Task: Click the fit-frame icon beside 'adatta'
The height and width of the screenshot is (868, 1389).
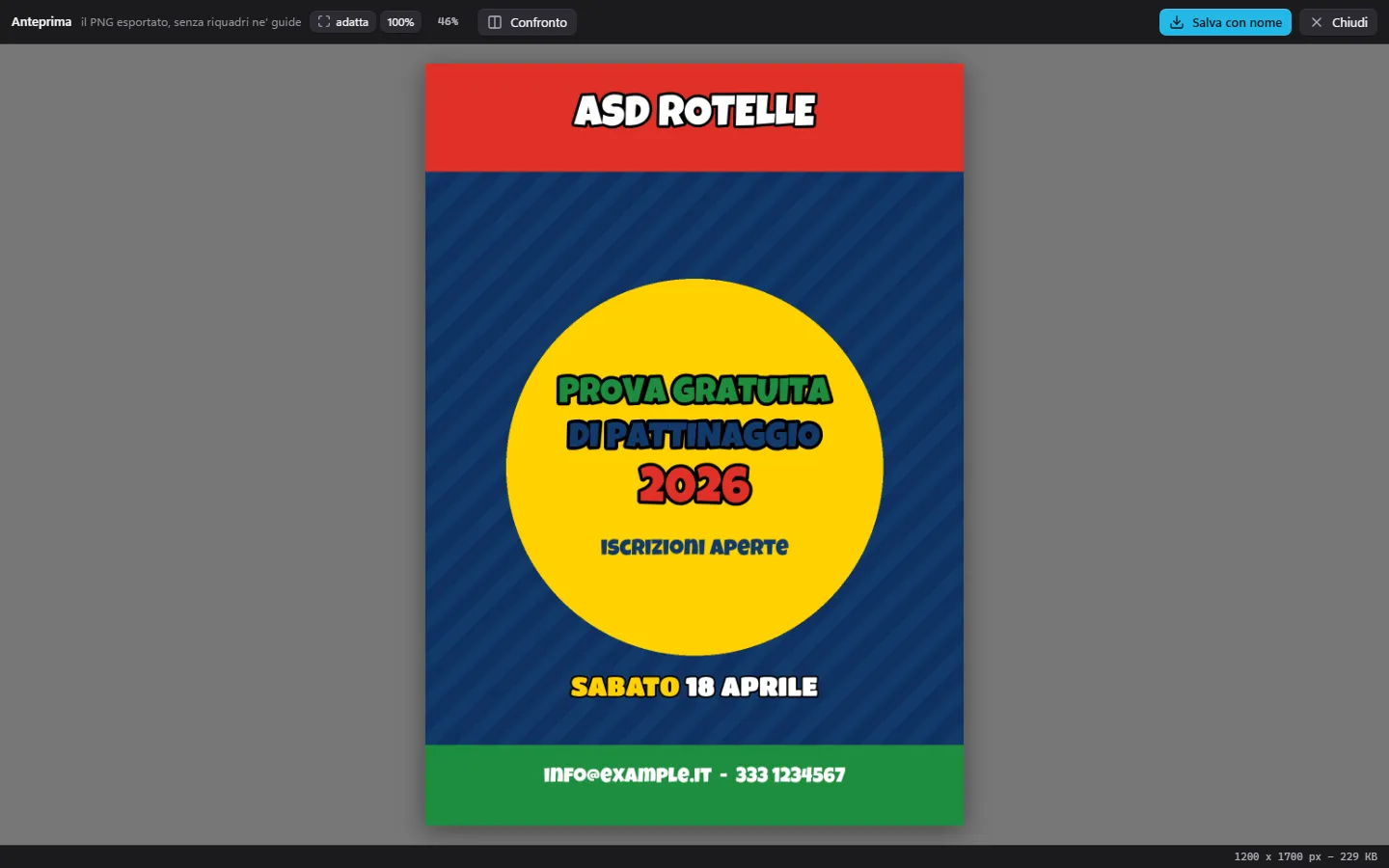Action: 324,21
